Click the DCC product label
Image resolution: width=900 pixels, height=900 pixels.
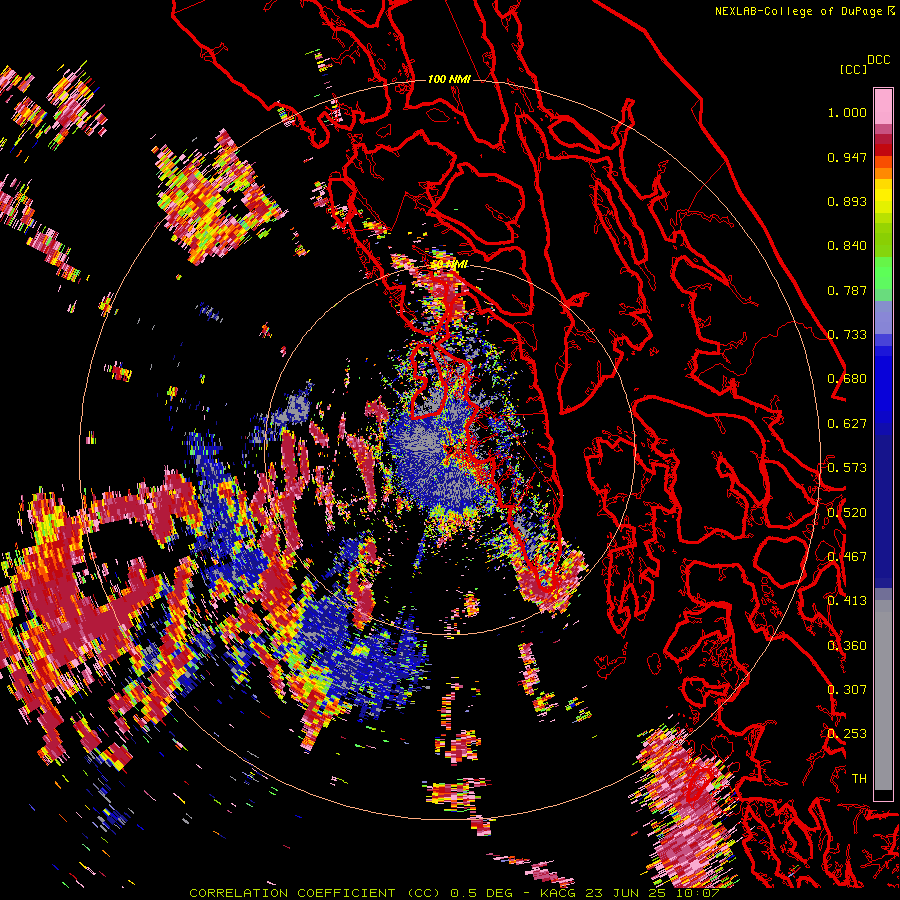click(x=879, y=60)
